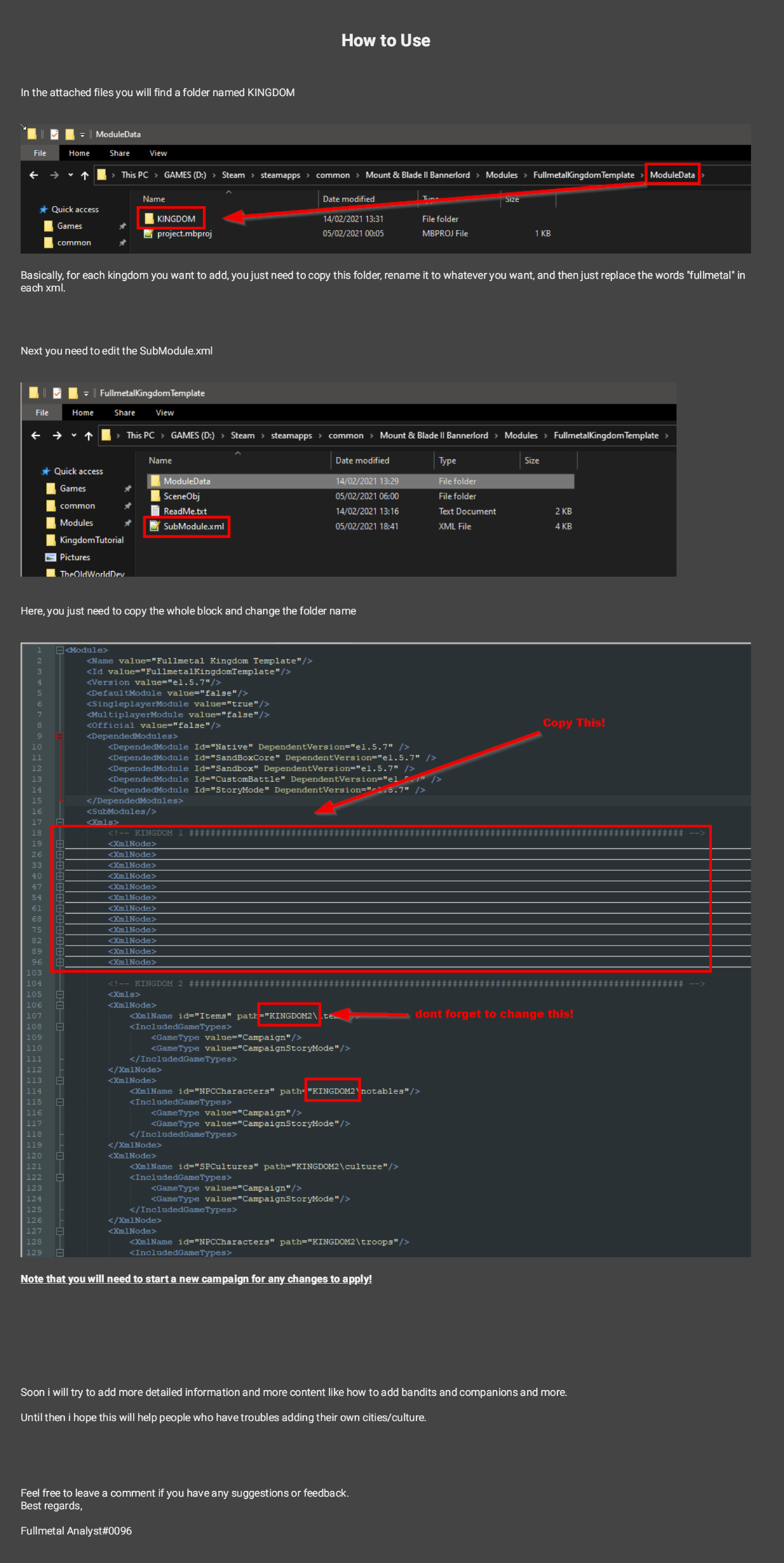Viewport: 784px width, 1563px height.
Task: Sort by Size column in FullmetalKingdomTemplate window
Action: point(532,461)
